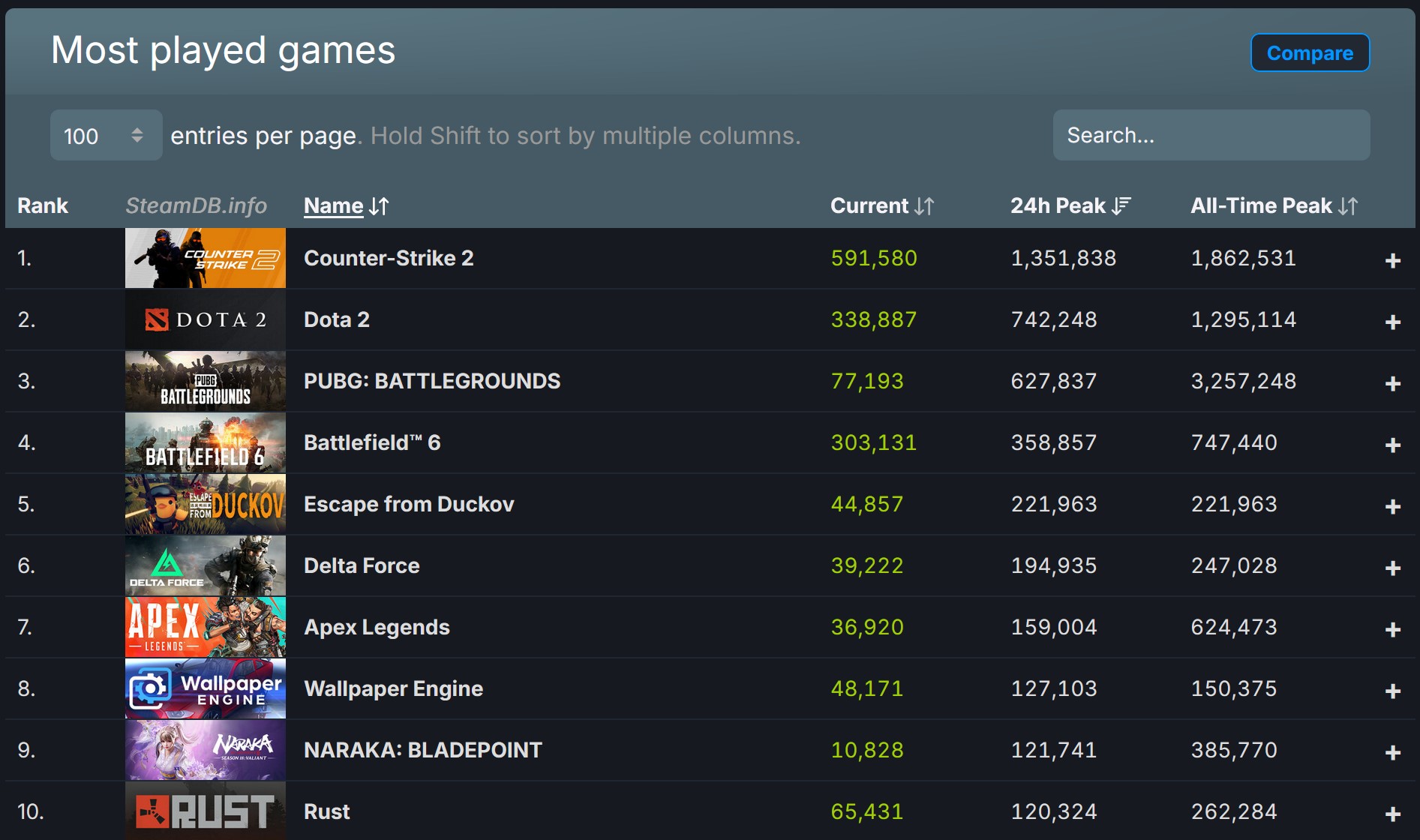The height and width of the screenshot is (840, 1420).
Task: Open the Escape from Duckov name link
Action: tap(409, 504)
